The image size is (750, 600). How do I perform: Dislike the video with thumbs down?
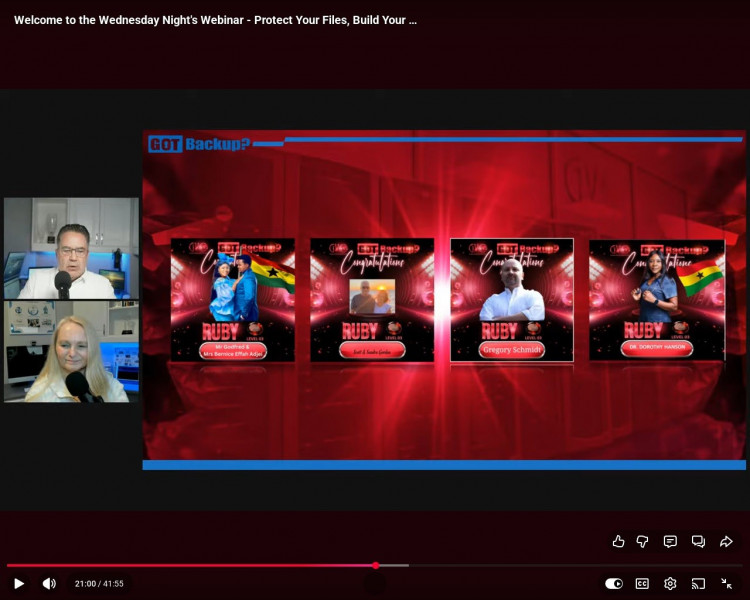click(643, 541)
